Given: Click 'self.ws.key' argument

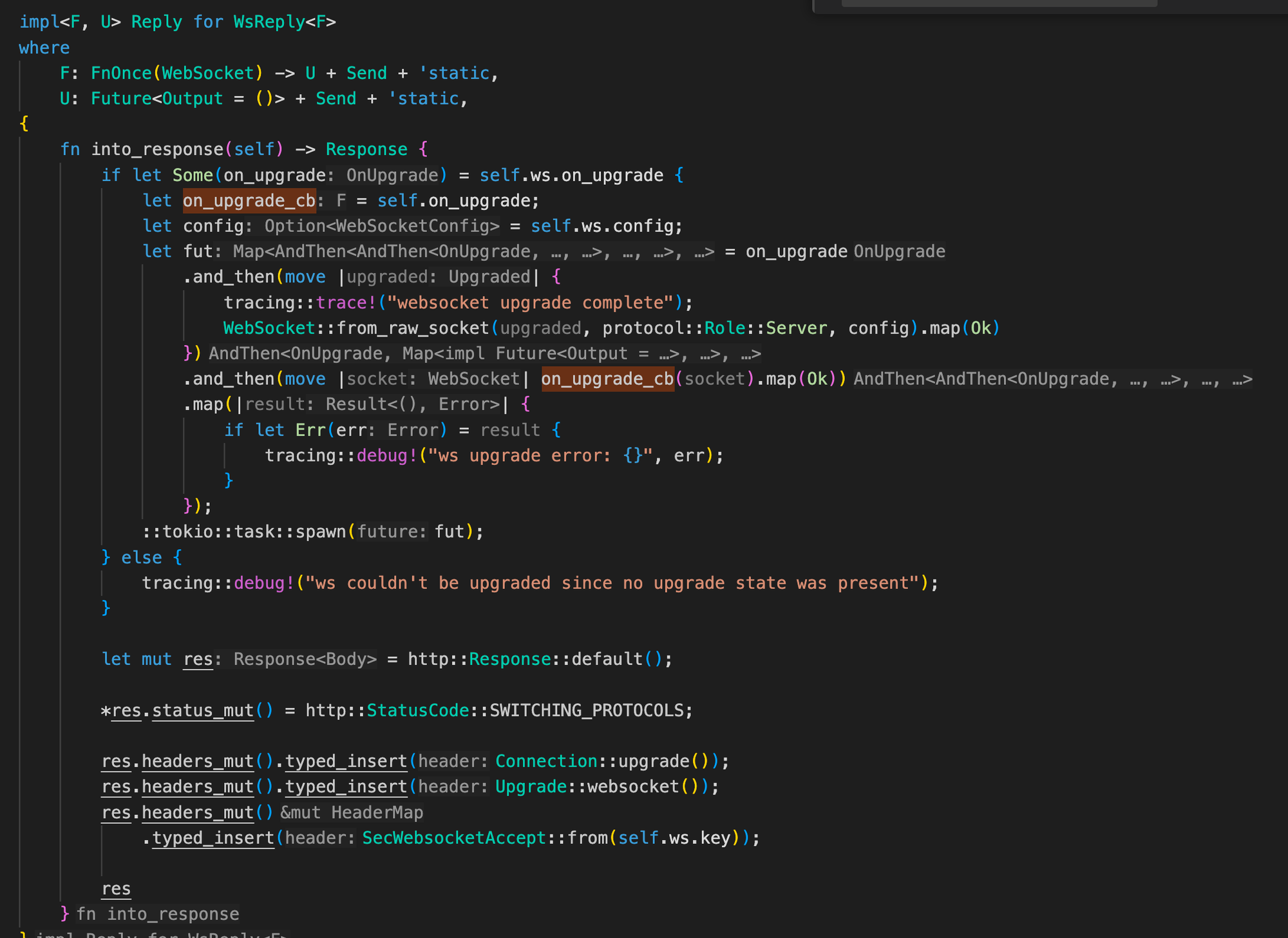Looking at the screenshot, I should 674,838.
